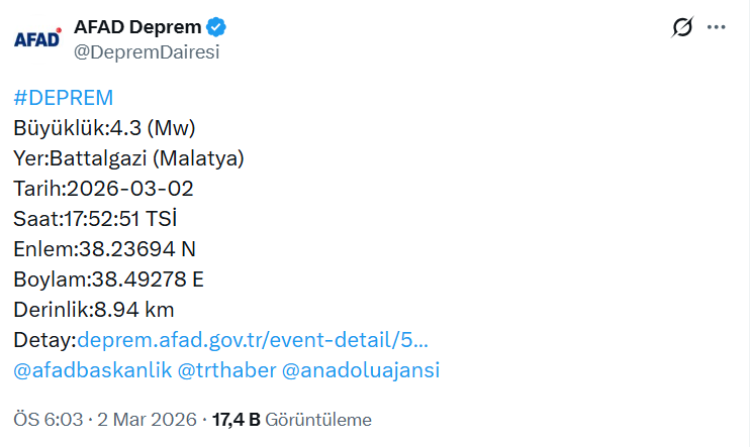Open the #DEPREM hashtag
This screenshot has height=447, width=750.
(x=63, y=98)
